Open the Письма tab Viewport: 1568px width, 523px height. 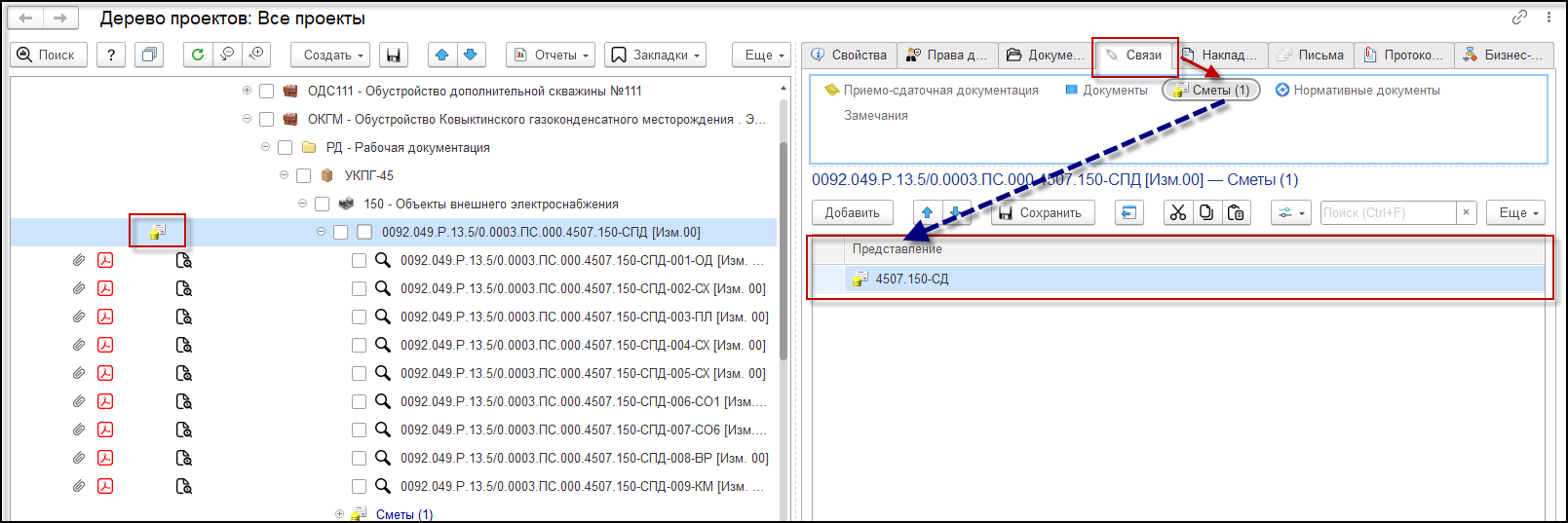point(1311,55)
